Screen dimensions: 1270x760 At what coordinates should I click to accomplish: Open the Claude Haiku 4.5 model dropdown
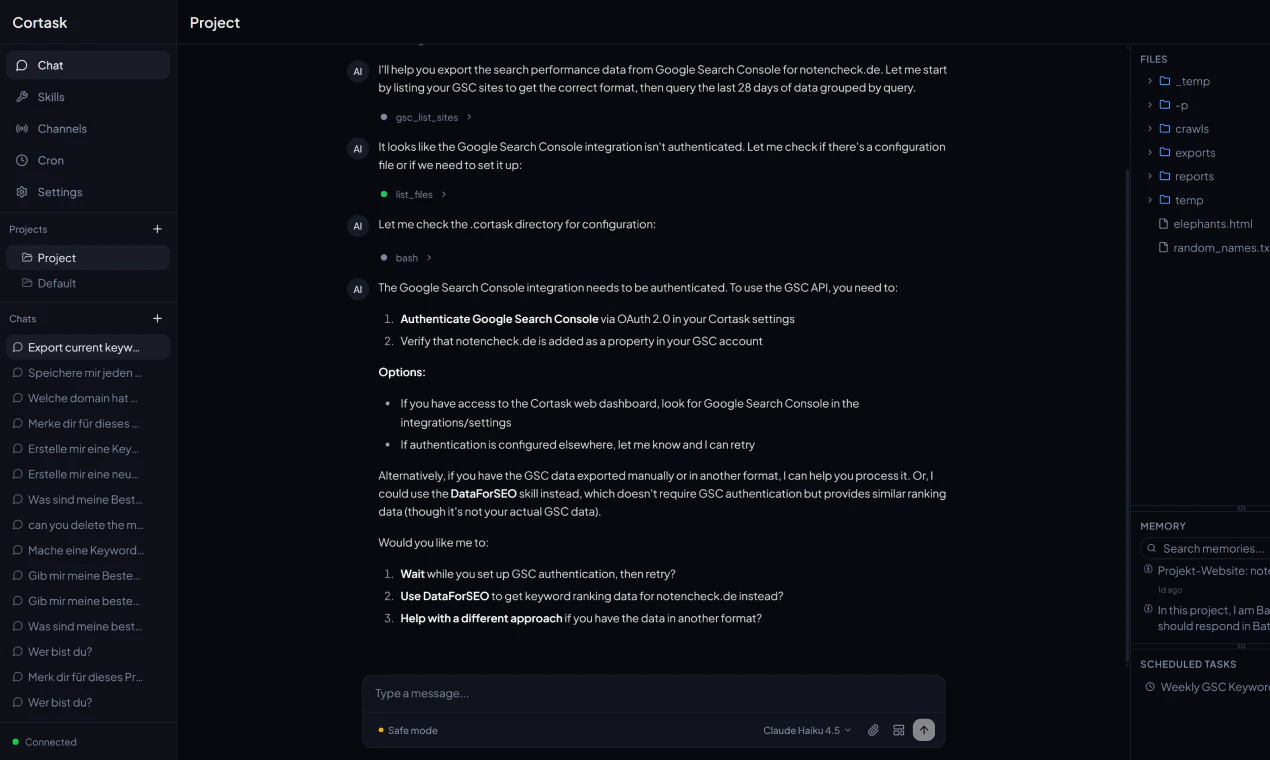807,731
